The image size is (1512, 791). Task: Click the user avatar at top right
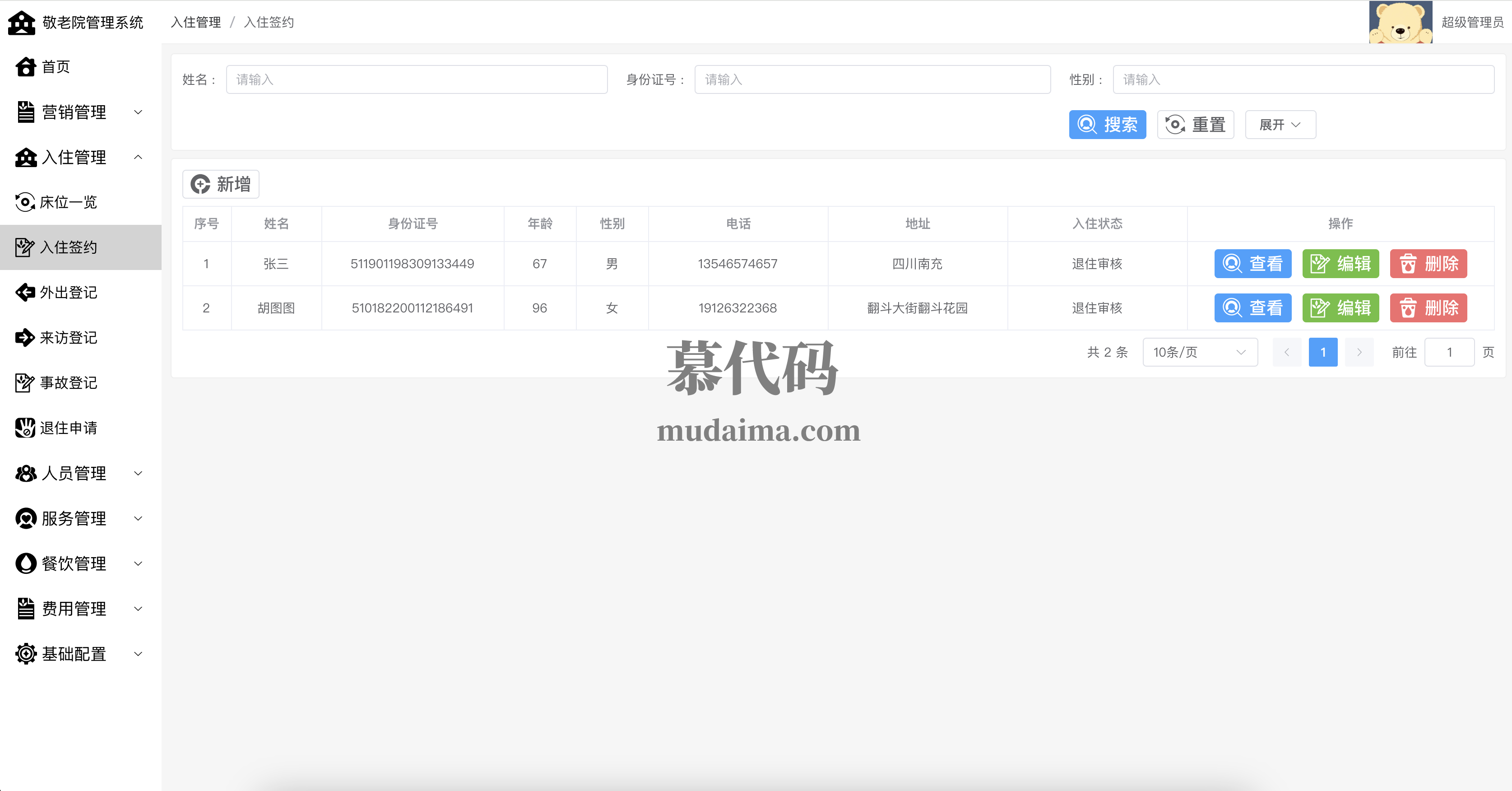pos(1400,22)
